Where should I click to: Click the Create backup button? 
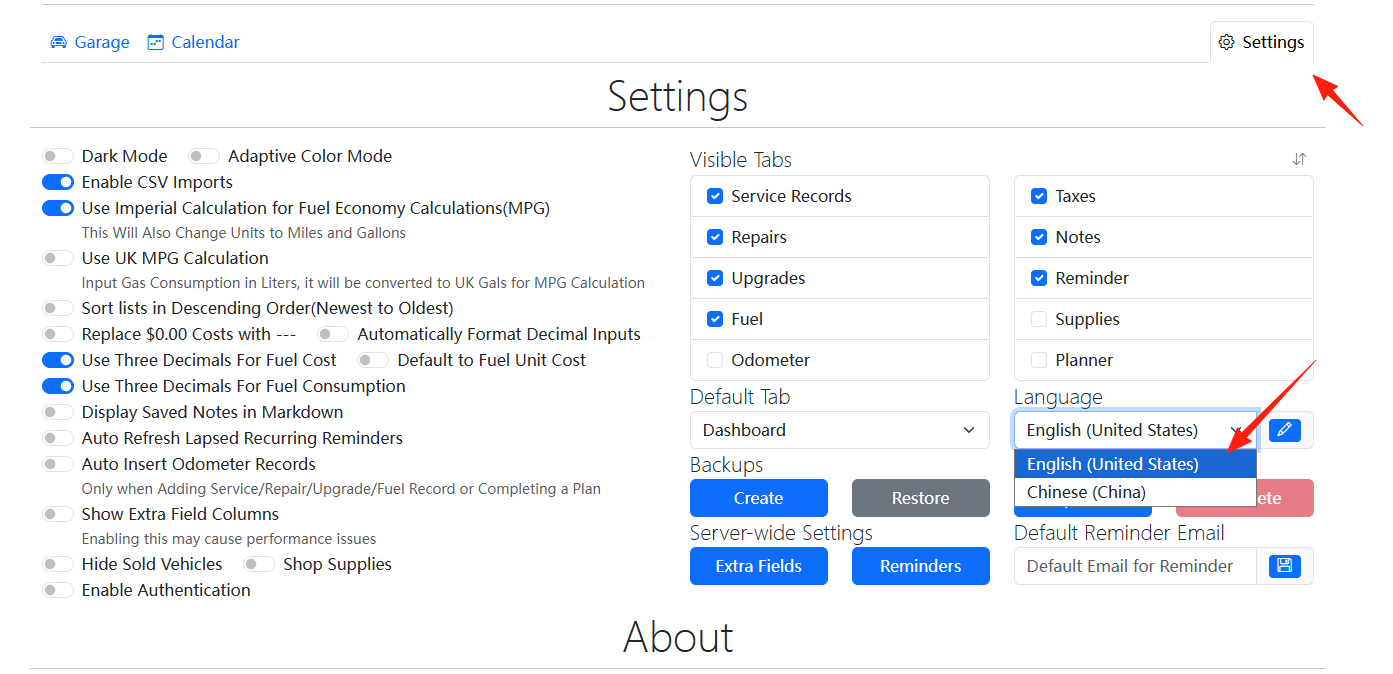pyautogui.click(x=759, y=498)
